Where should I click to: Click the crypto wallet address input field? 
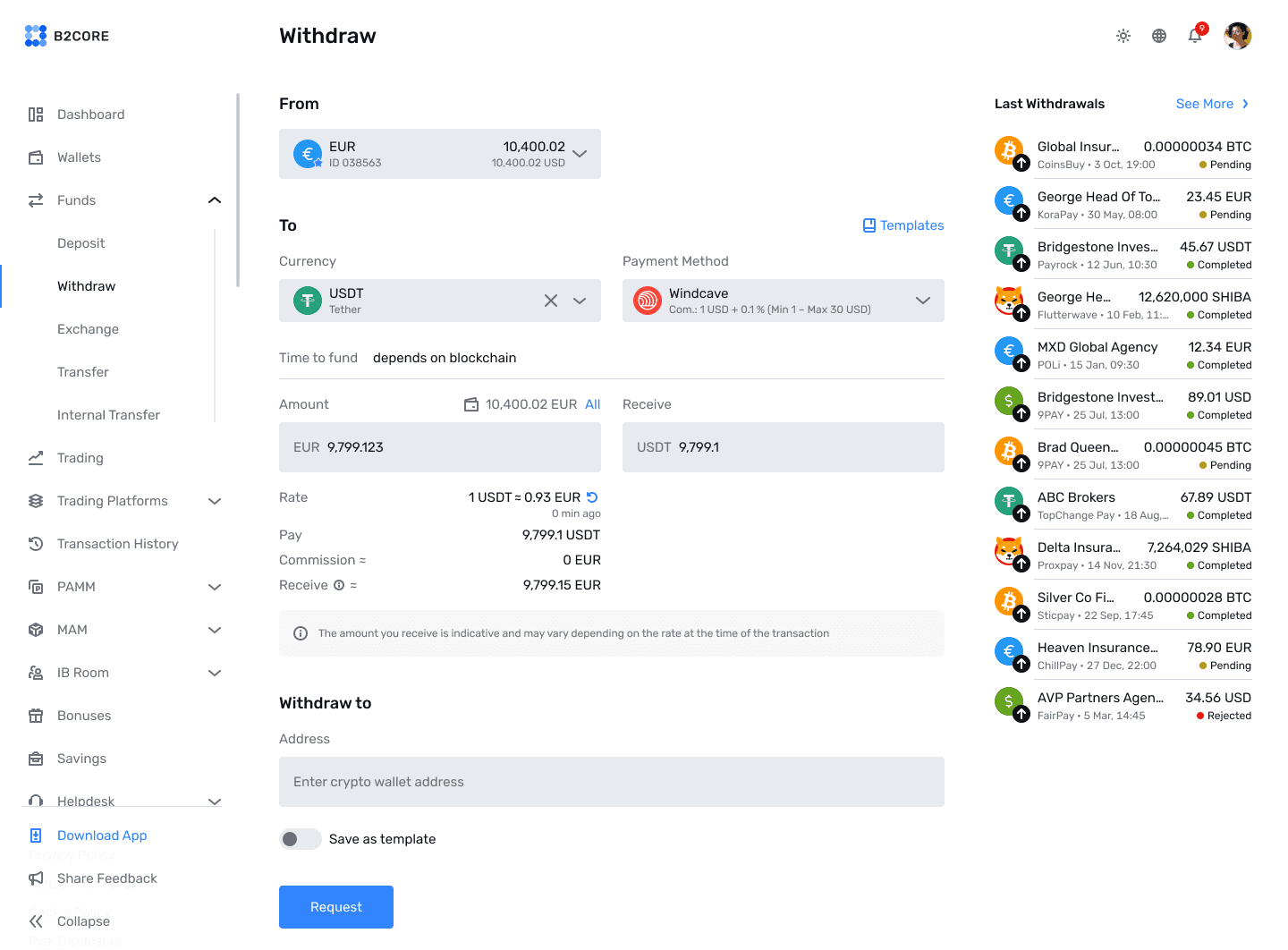[x=611, y=781]
